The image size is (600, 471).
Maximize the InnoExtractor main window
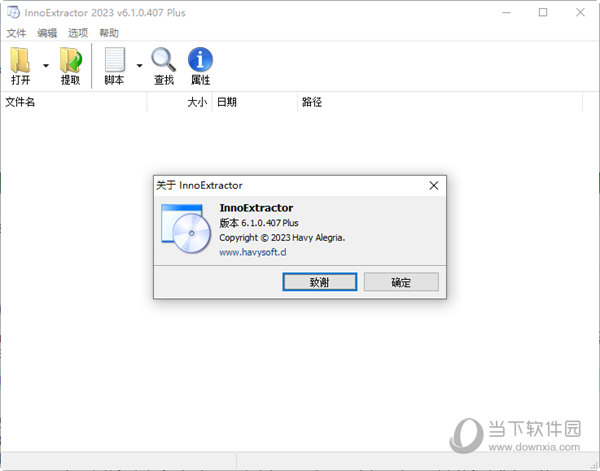(543, 12)
